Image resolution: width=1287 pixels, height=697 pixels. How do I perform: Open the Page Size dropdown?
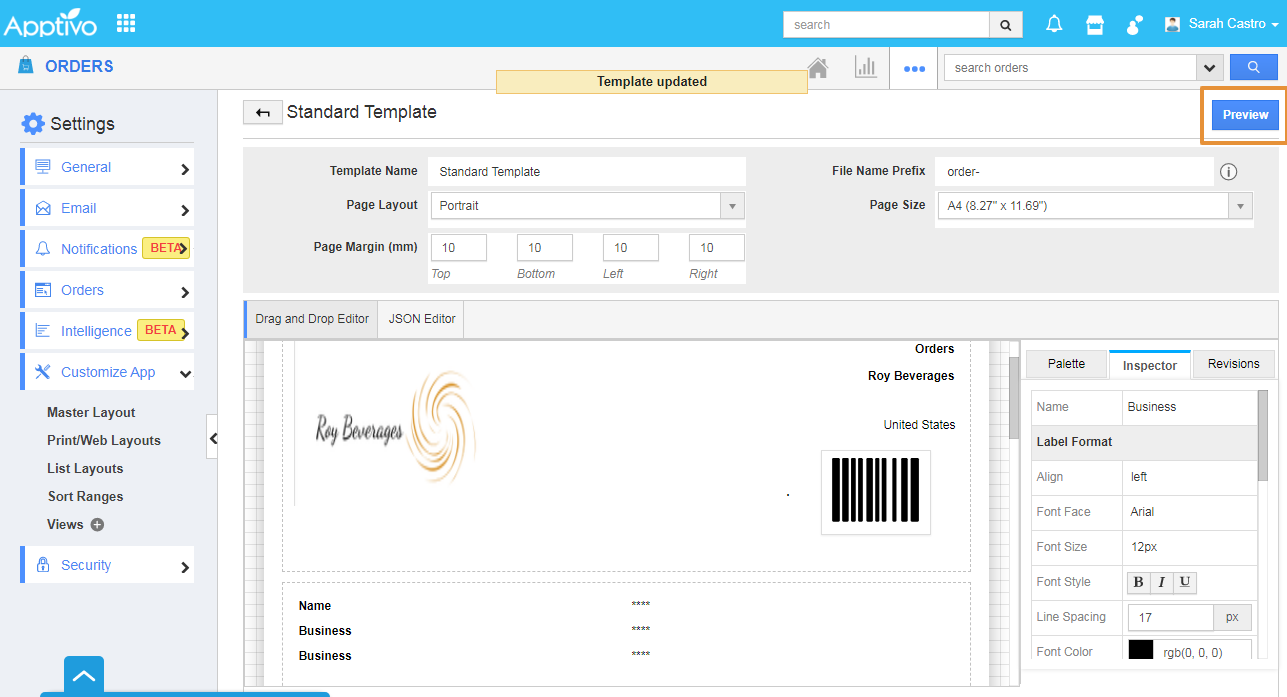click(x=1093, y=206)
